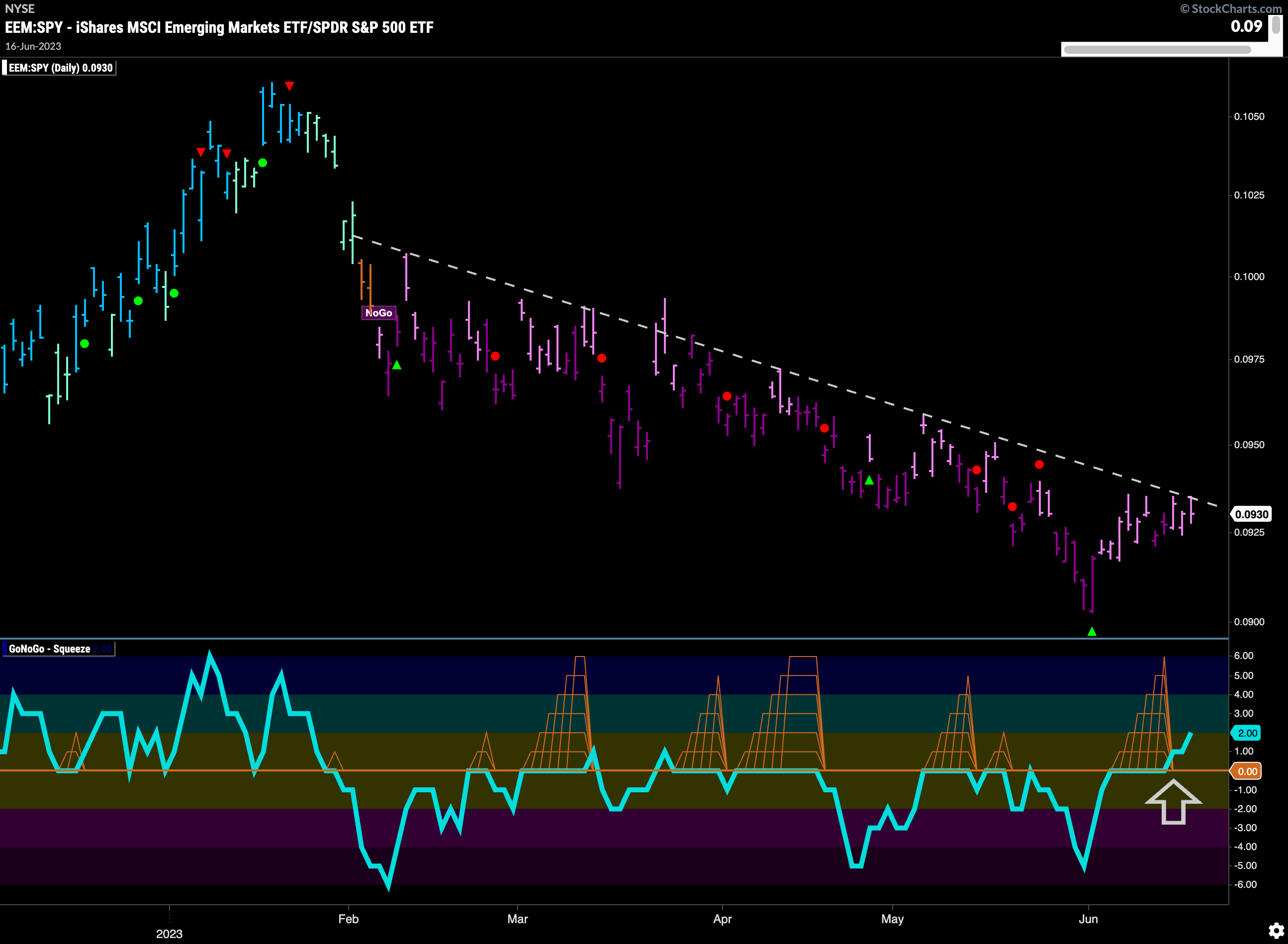Click the 2023 year label on the time axis
The image size is (1288, 944).
(169, 934)
